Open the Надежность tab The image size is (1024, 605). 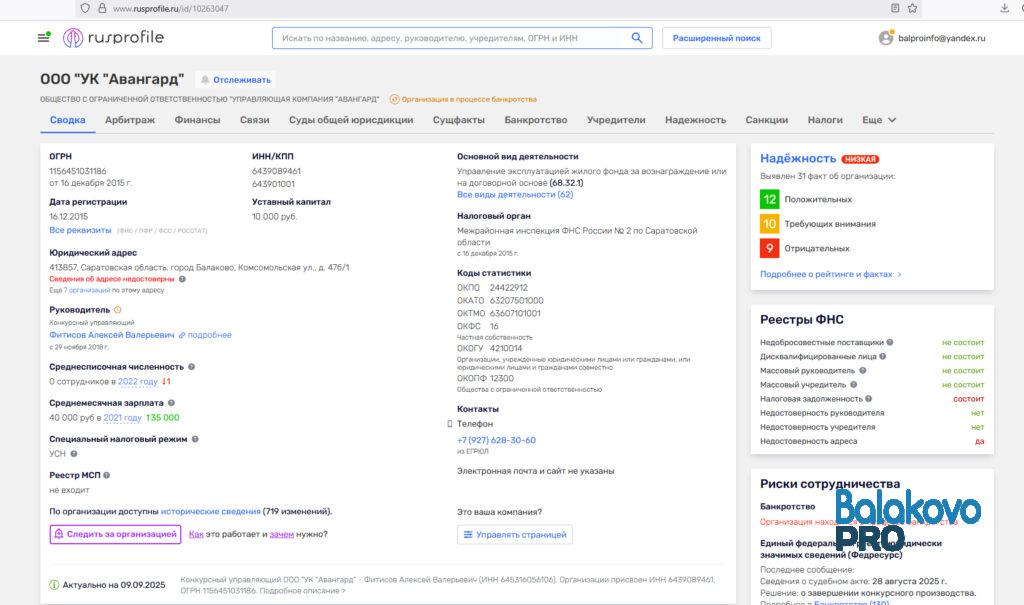tap(696, 120)
